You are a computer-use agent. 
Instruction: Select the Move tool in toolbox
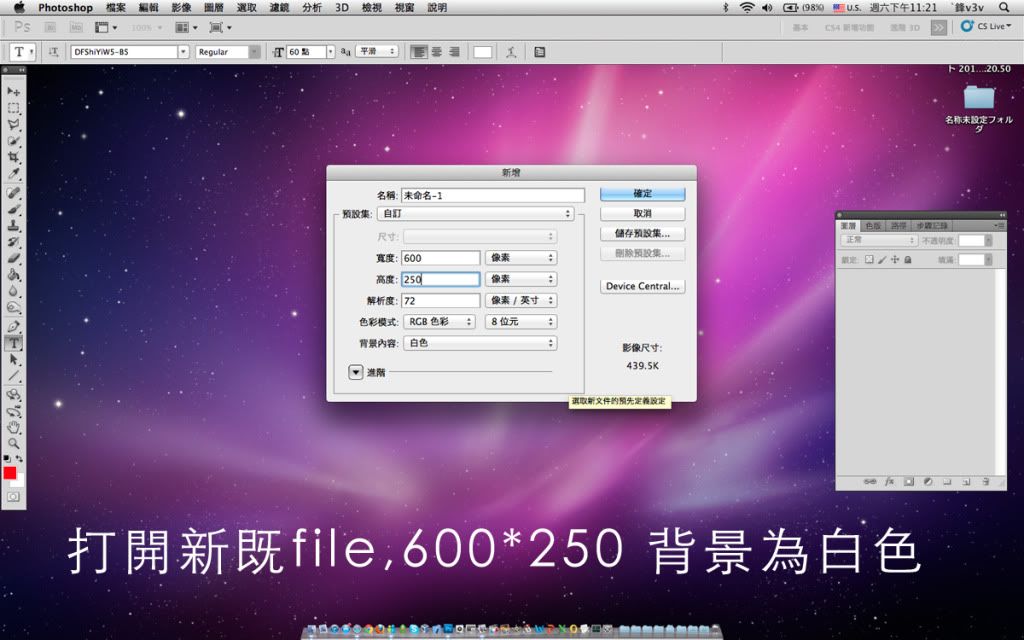(x=14, y=91)
